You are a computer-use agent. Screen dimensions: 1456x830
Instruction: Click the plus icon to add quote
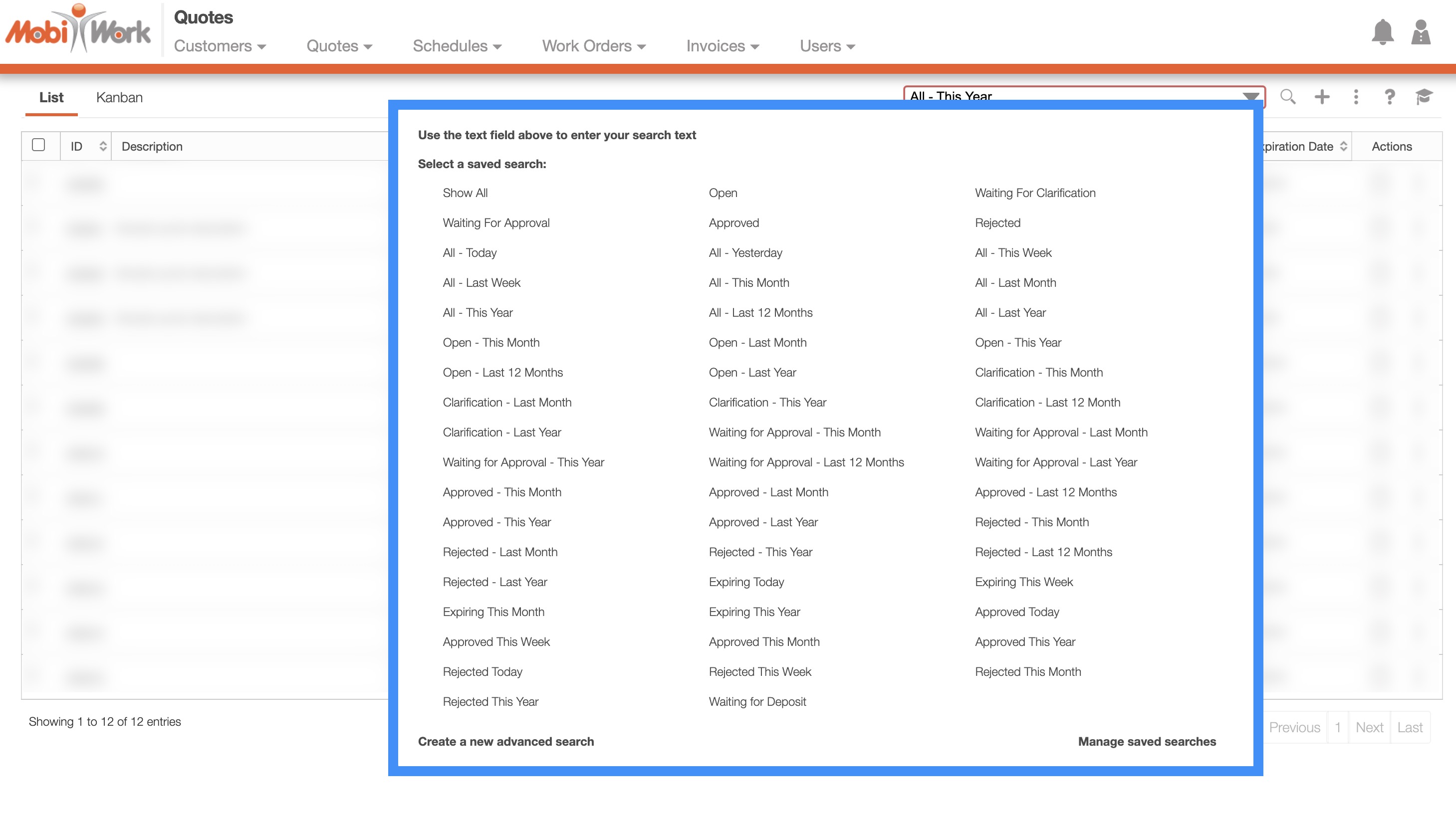click(1321, 97)
